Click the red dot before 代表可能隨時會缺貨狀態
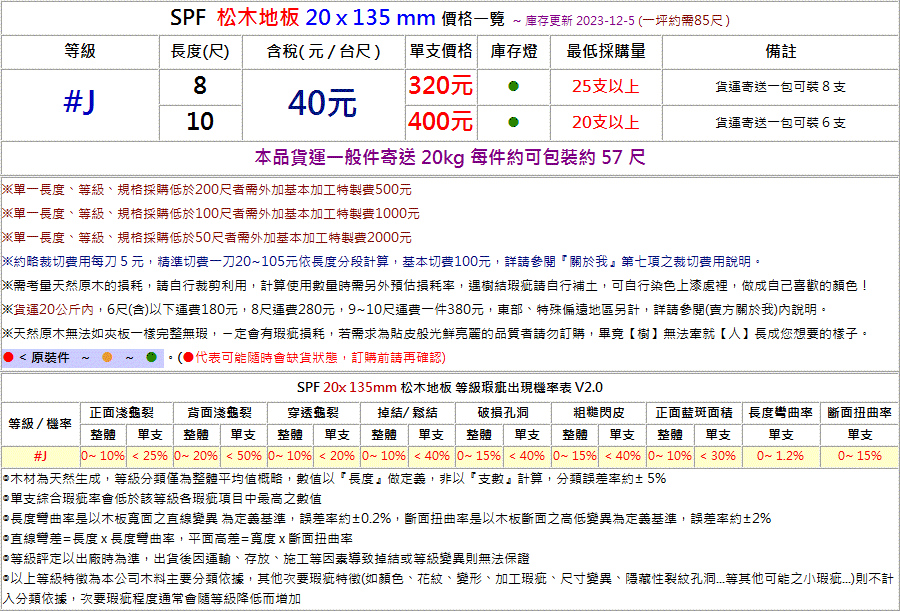The image size is (900, 611). 188,358
